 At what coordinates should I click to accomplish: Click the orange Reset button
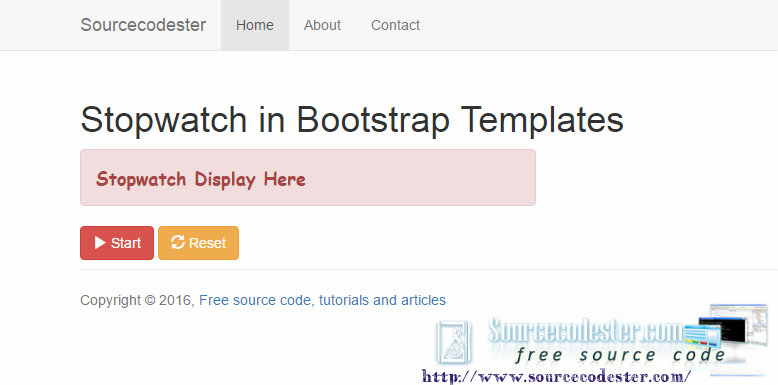(x=198, y=243)
